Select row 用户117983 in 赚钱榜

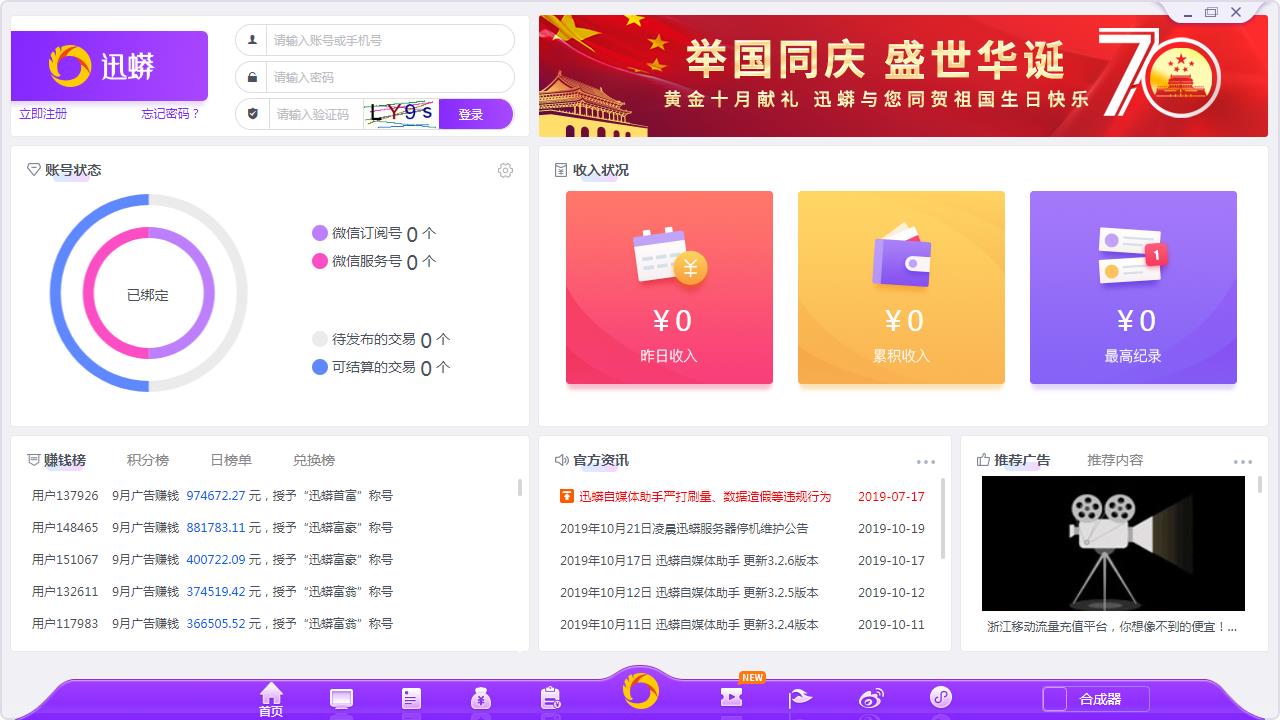[x=212, y=624]
